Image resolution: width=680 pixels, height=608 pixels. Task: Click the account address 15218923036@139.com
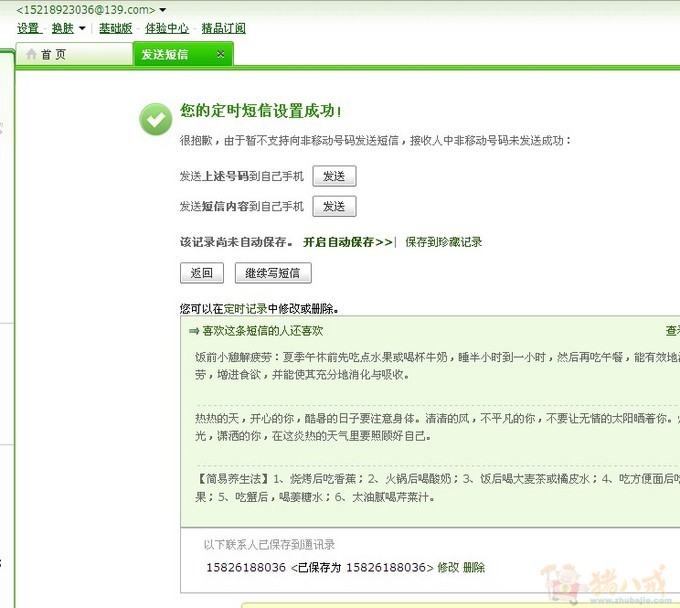[86, 10]
